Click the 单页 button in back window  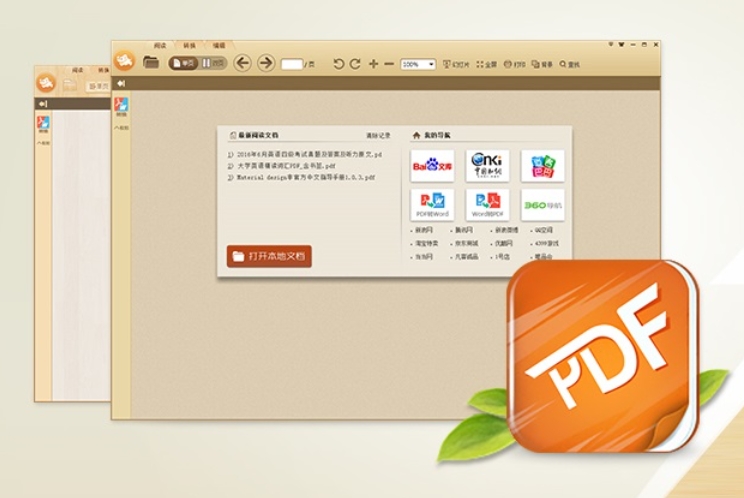99,86
